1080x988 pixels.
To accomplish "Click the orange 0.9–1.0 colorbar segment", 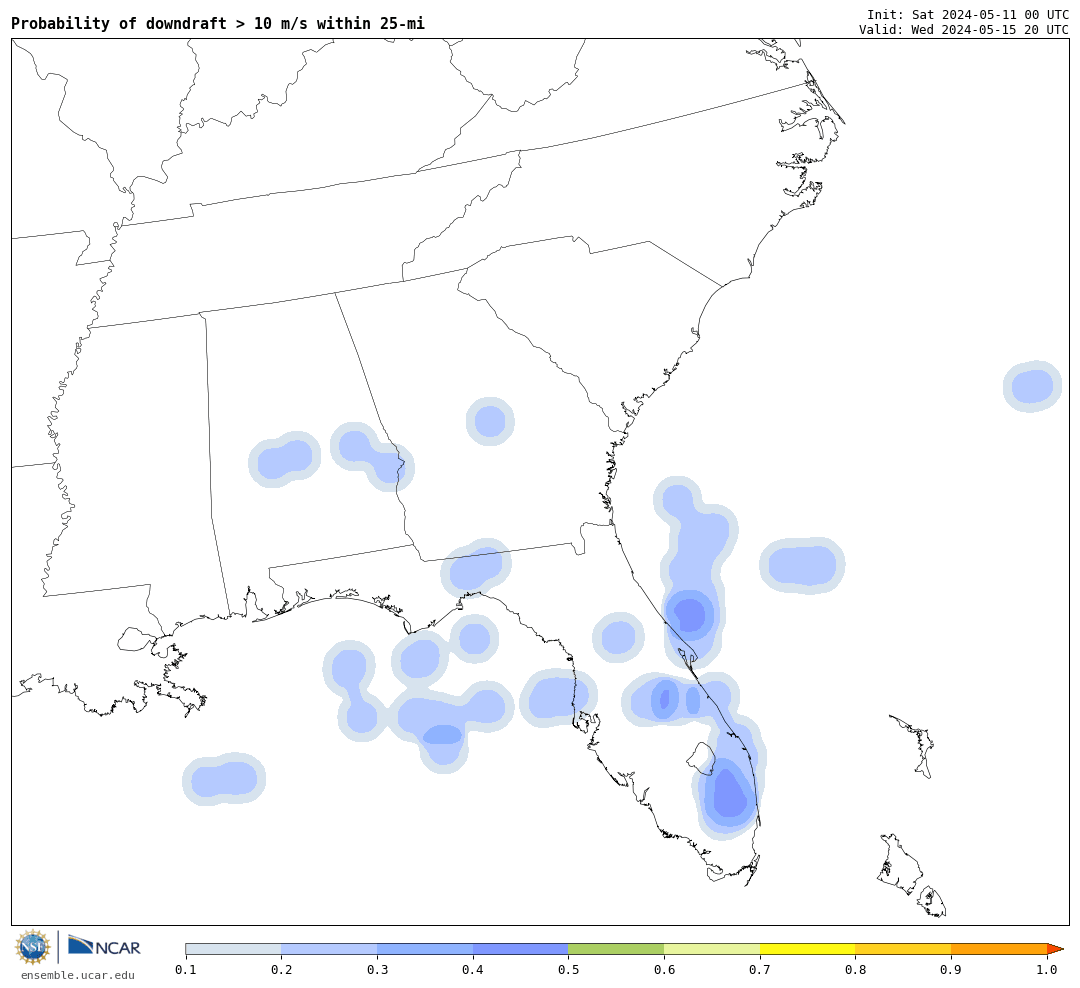I will (999, 949).
